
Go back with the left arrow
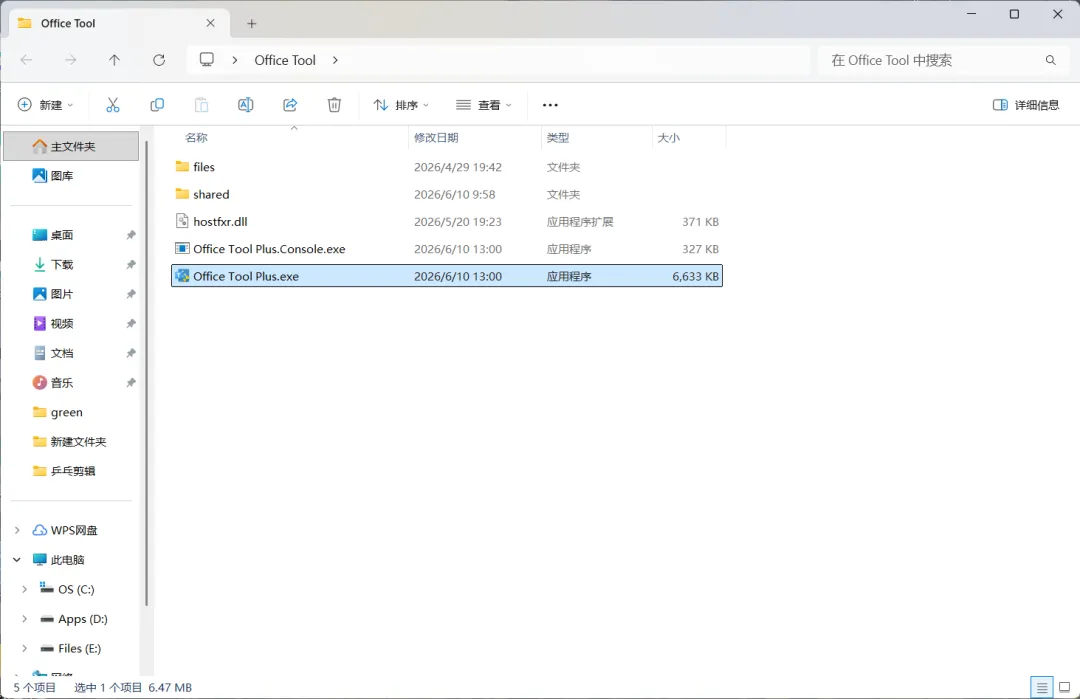tap(26, 60)
